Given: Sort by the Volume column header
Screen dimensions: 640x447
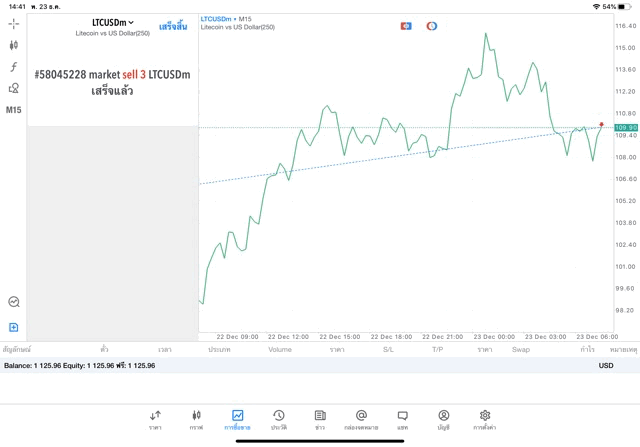Looking at the screenshot, I should [280, 349].
